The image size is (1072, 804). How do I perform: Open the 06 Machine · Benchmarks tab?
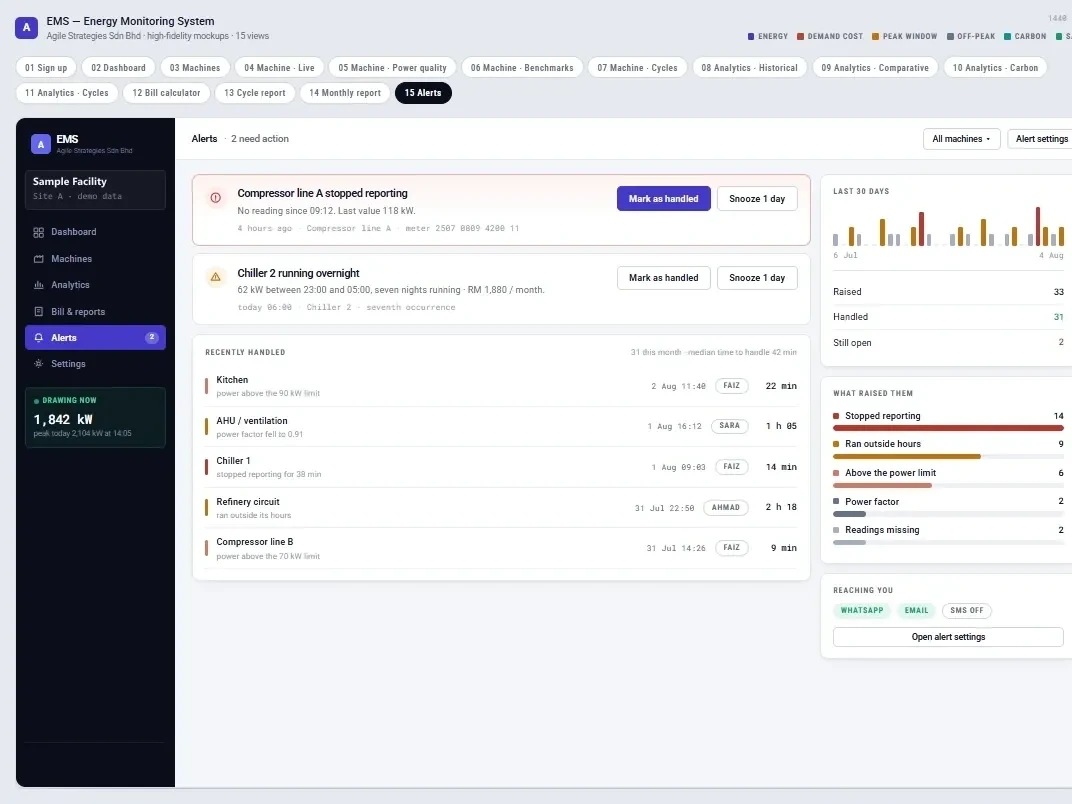(x=522, y=68)
